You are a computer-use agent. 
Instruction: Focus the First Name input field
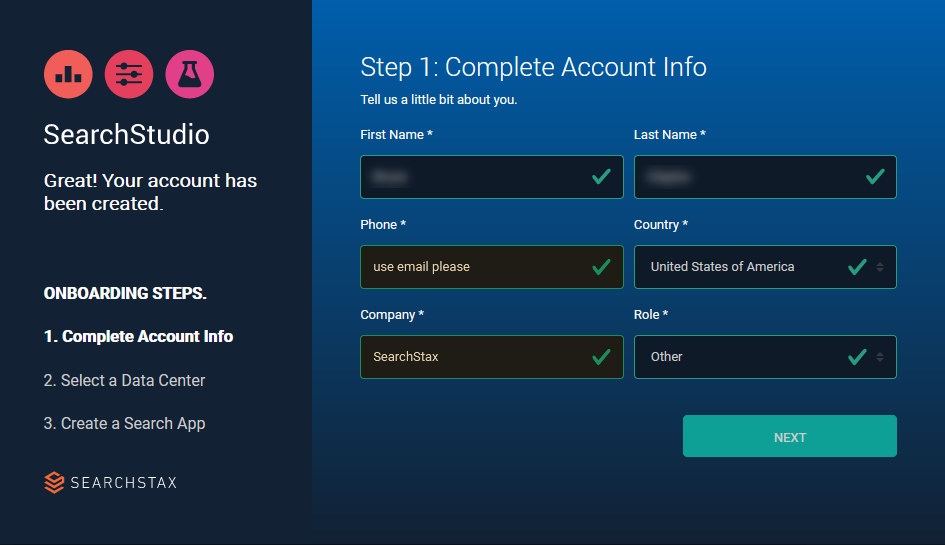492,177
